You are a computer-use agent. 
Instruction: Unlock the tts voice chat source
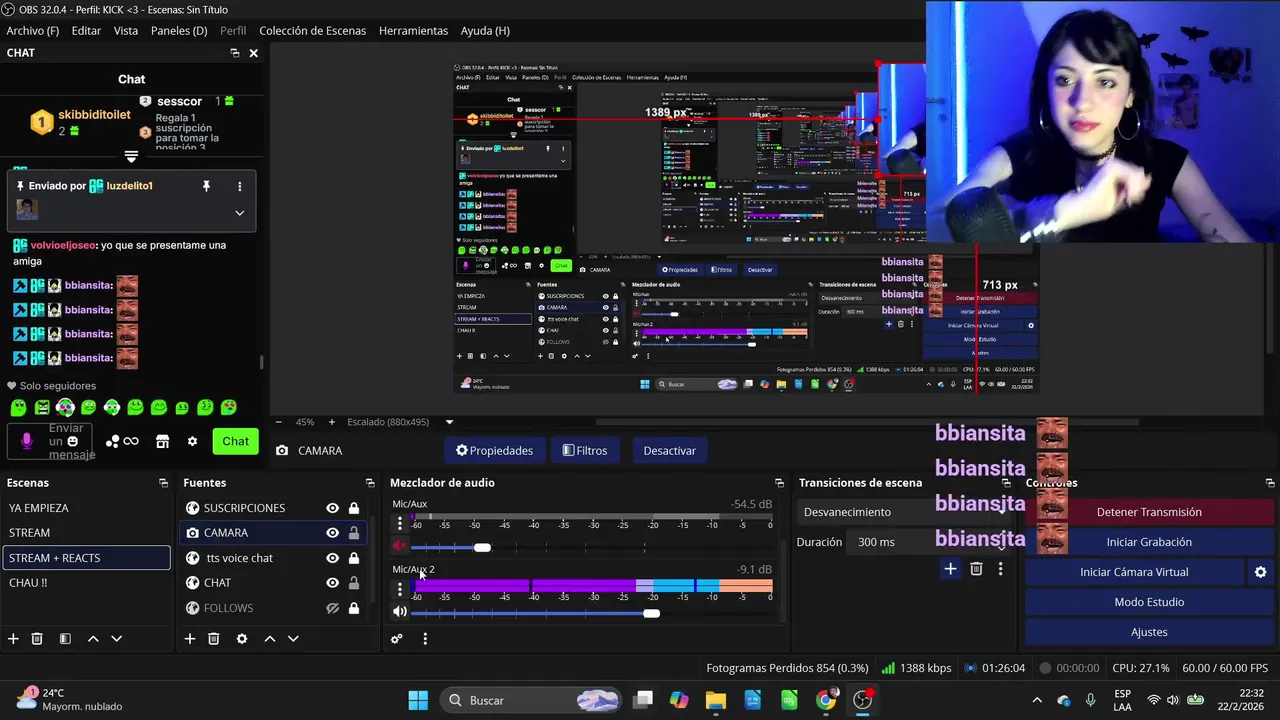point(353,558)
